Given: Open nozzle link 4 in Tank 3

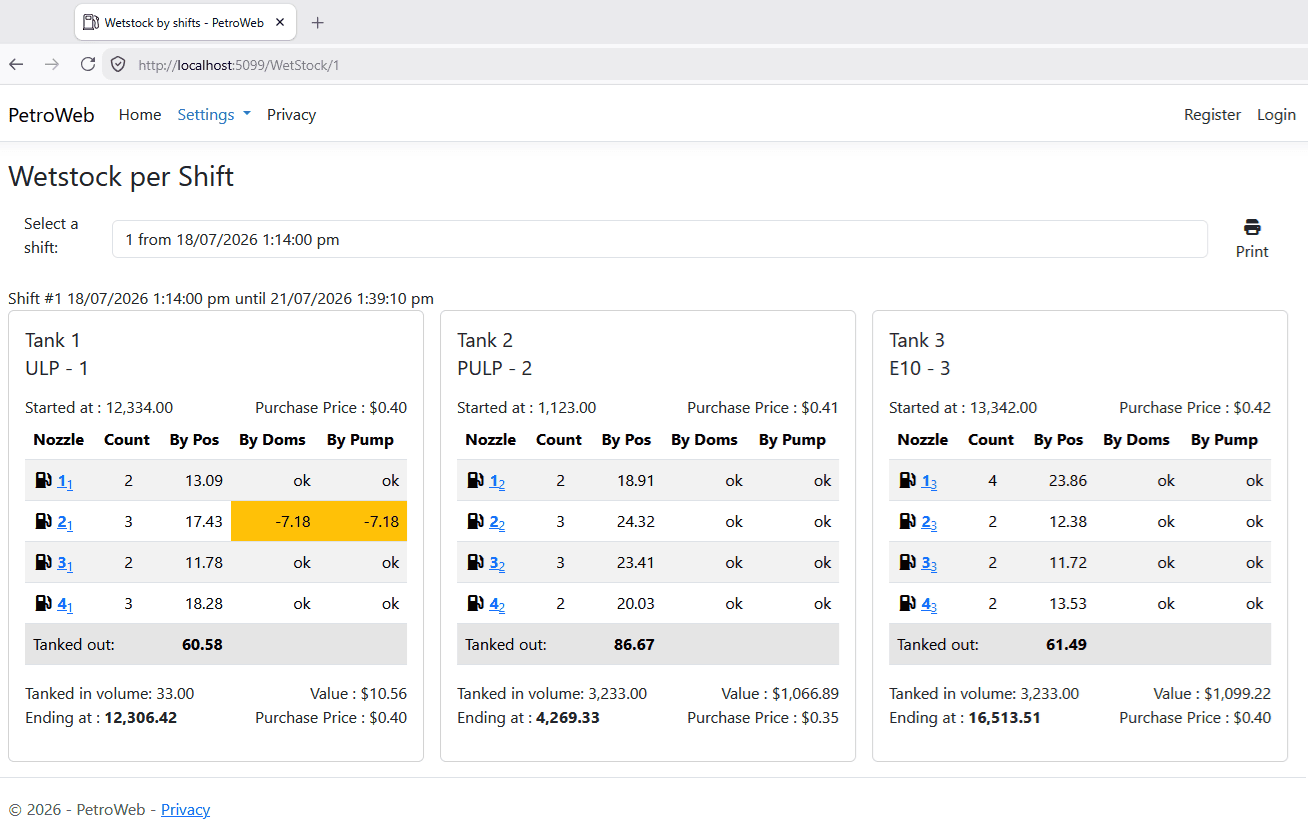Looking at the screenshot, I should pyautogui.click(x=929, y=605).
